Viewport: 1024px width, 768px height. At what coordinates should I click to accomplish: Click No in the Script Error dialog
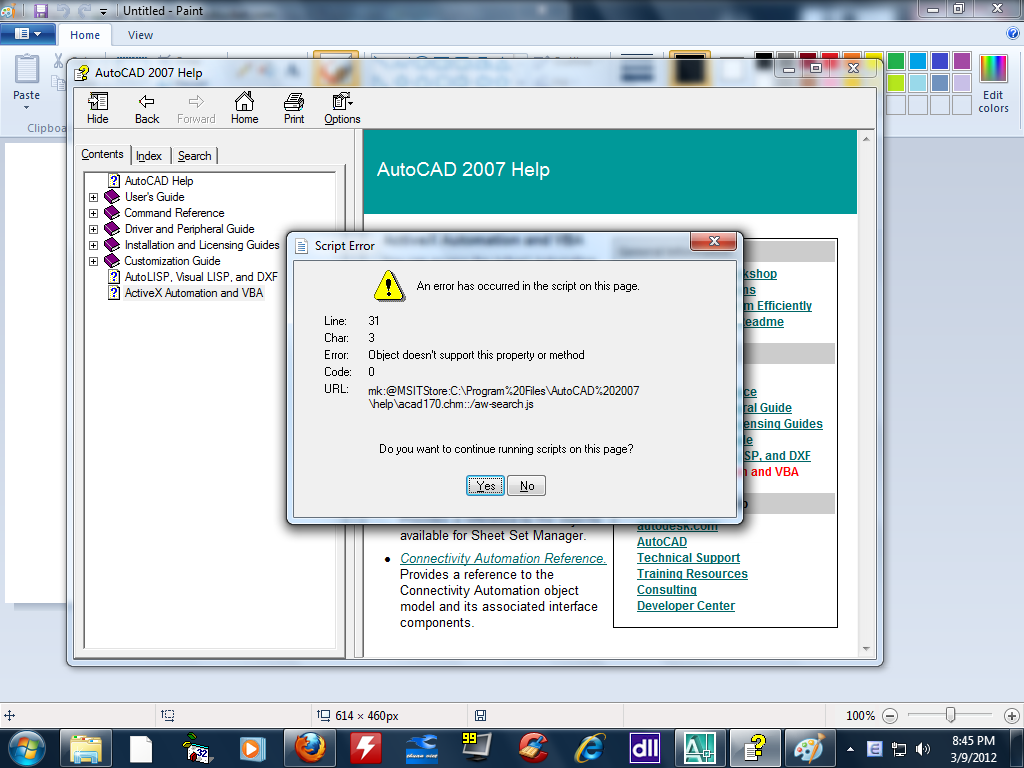(x=527, y=486)
